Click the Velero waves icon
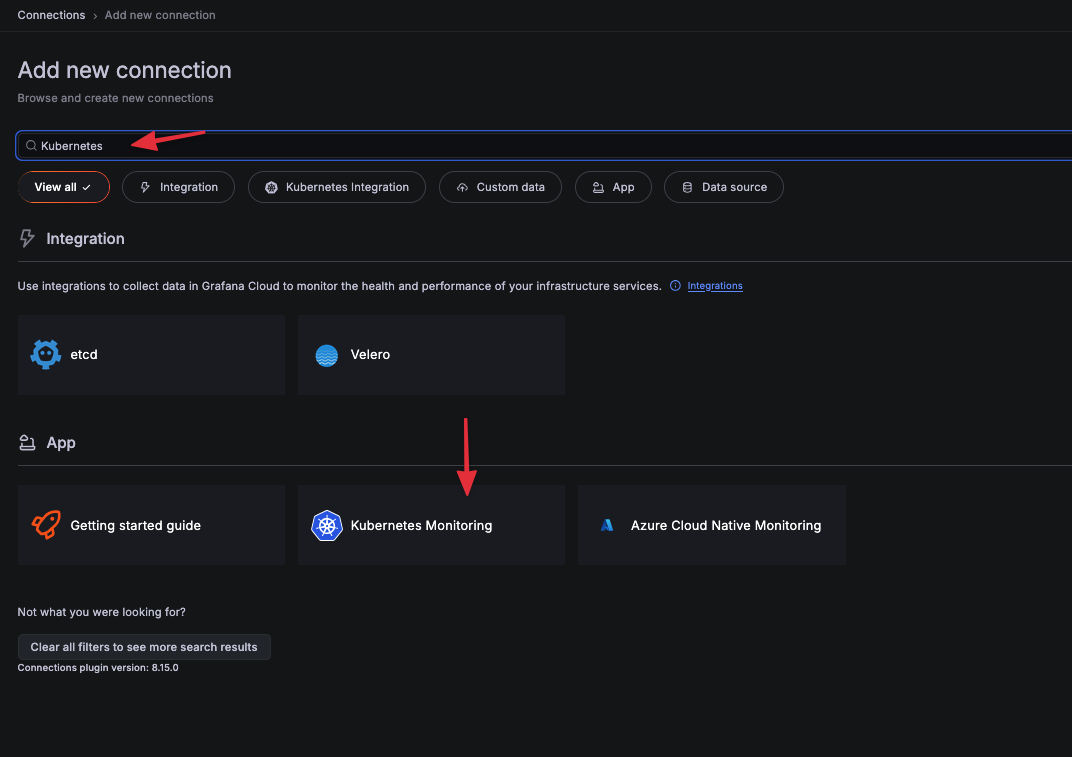Image resolution: width=1072 pixels, height=757 pixels. pyautogui.click(x=326, y=355)
